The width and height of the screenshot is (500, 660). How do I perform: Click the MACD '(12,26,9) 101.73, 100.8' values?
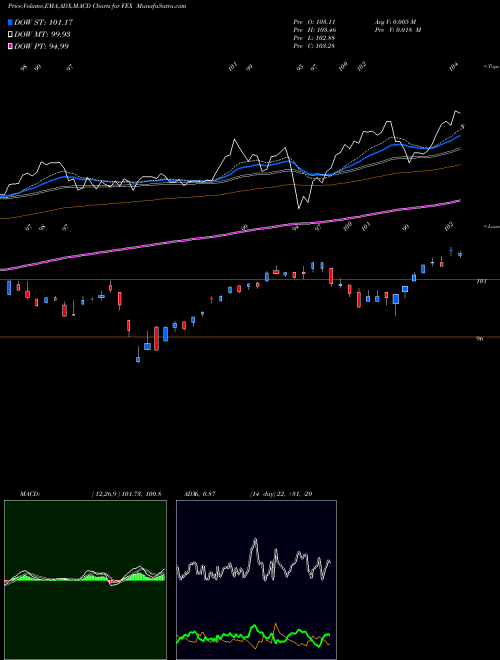tap(126, 494)
